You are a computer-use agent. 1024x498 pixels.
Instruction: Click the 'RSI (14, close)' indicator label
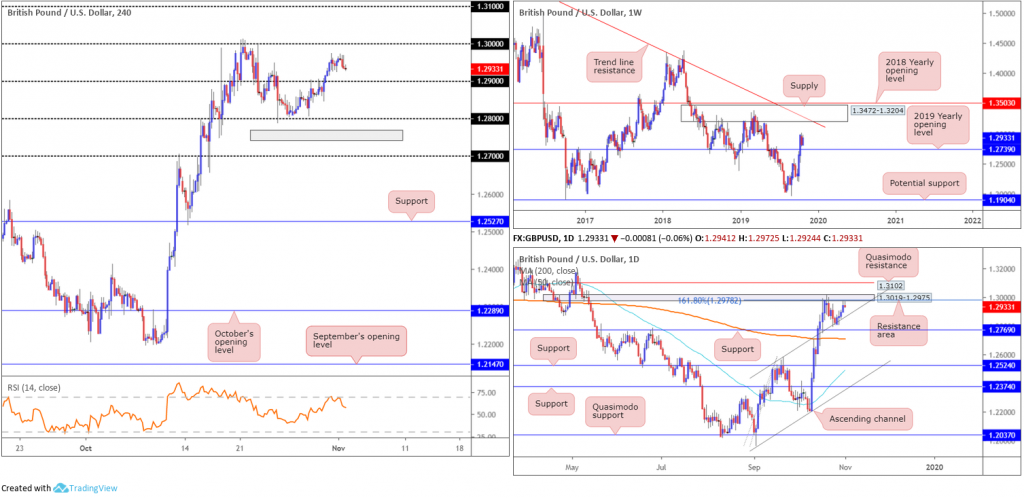click(33, 388)
